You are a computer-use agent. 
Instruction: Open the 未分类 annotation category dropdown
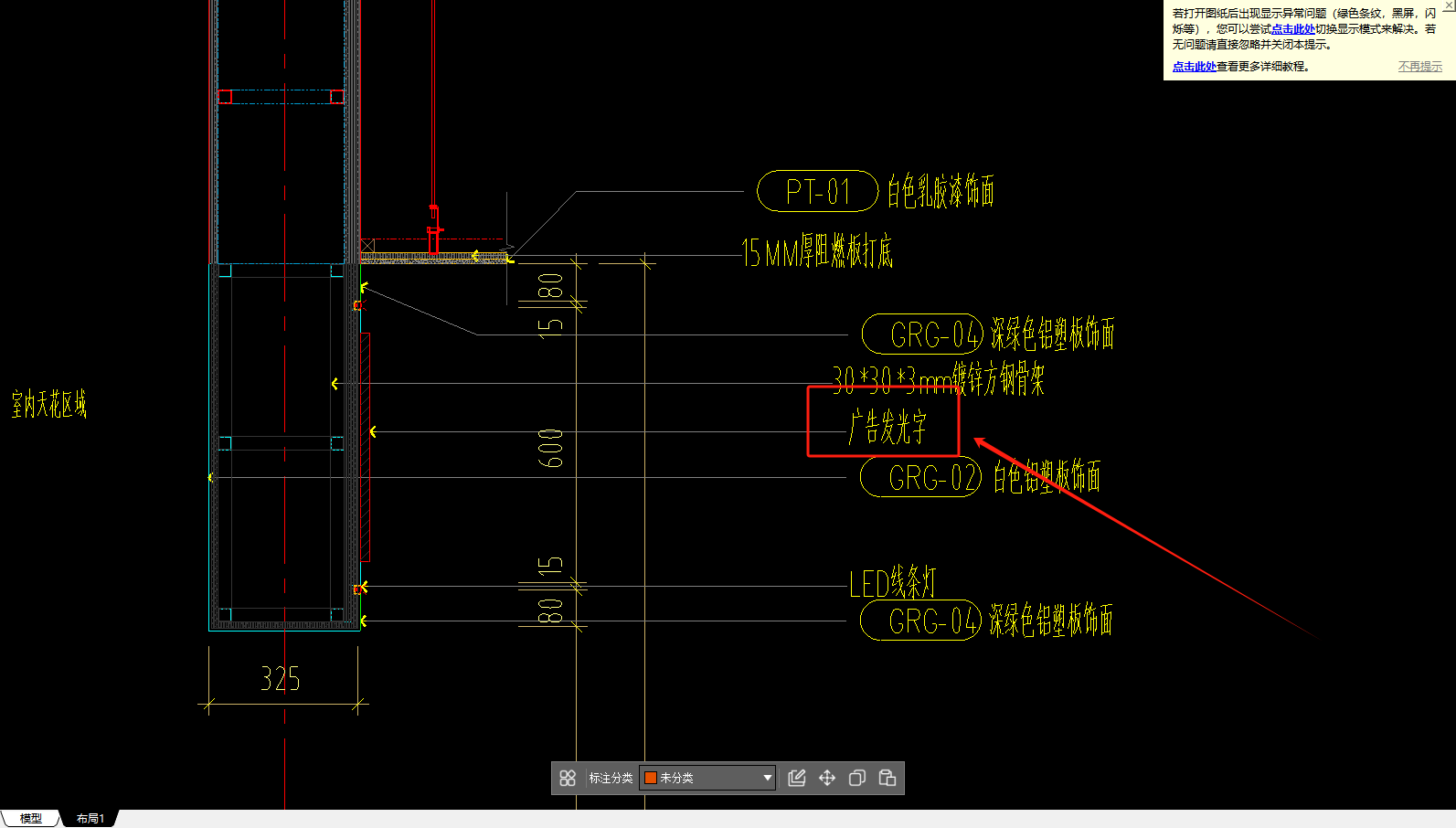coord(707,778)
